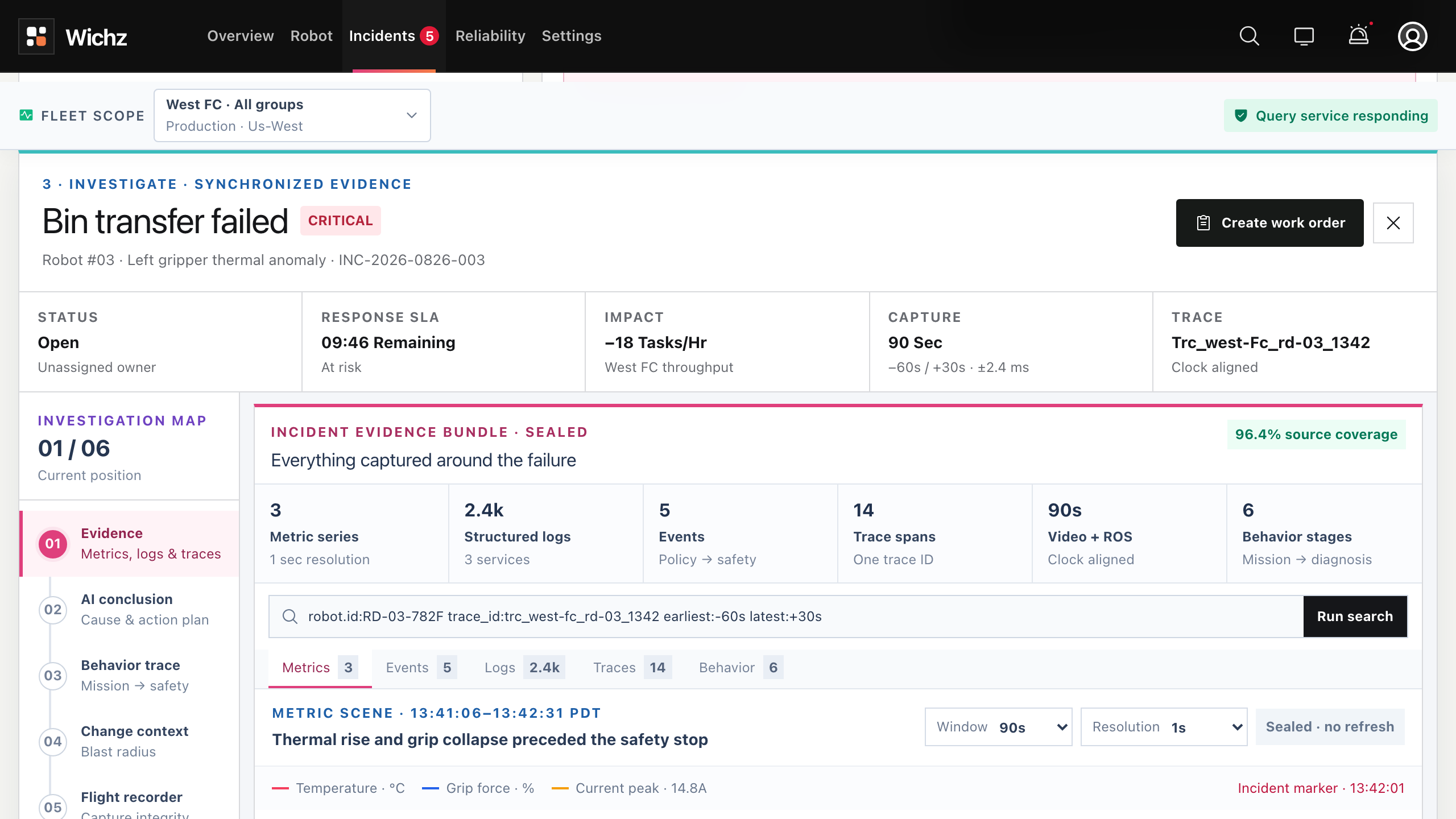
Task: Open the user profile avatar
Action: tap(1413, 36)
